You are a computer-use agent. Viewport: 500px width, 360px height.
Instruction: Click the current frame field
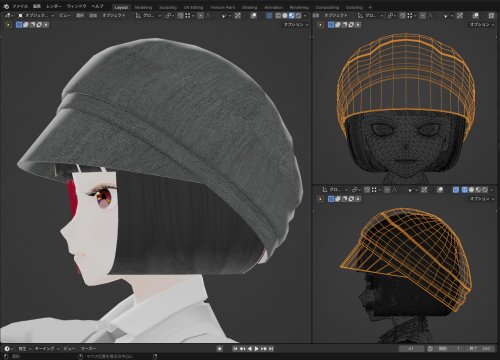(x=411, y=349)
